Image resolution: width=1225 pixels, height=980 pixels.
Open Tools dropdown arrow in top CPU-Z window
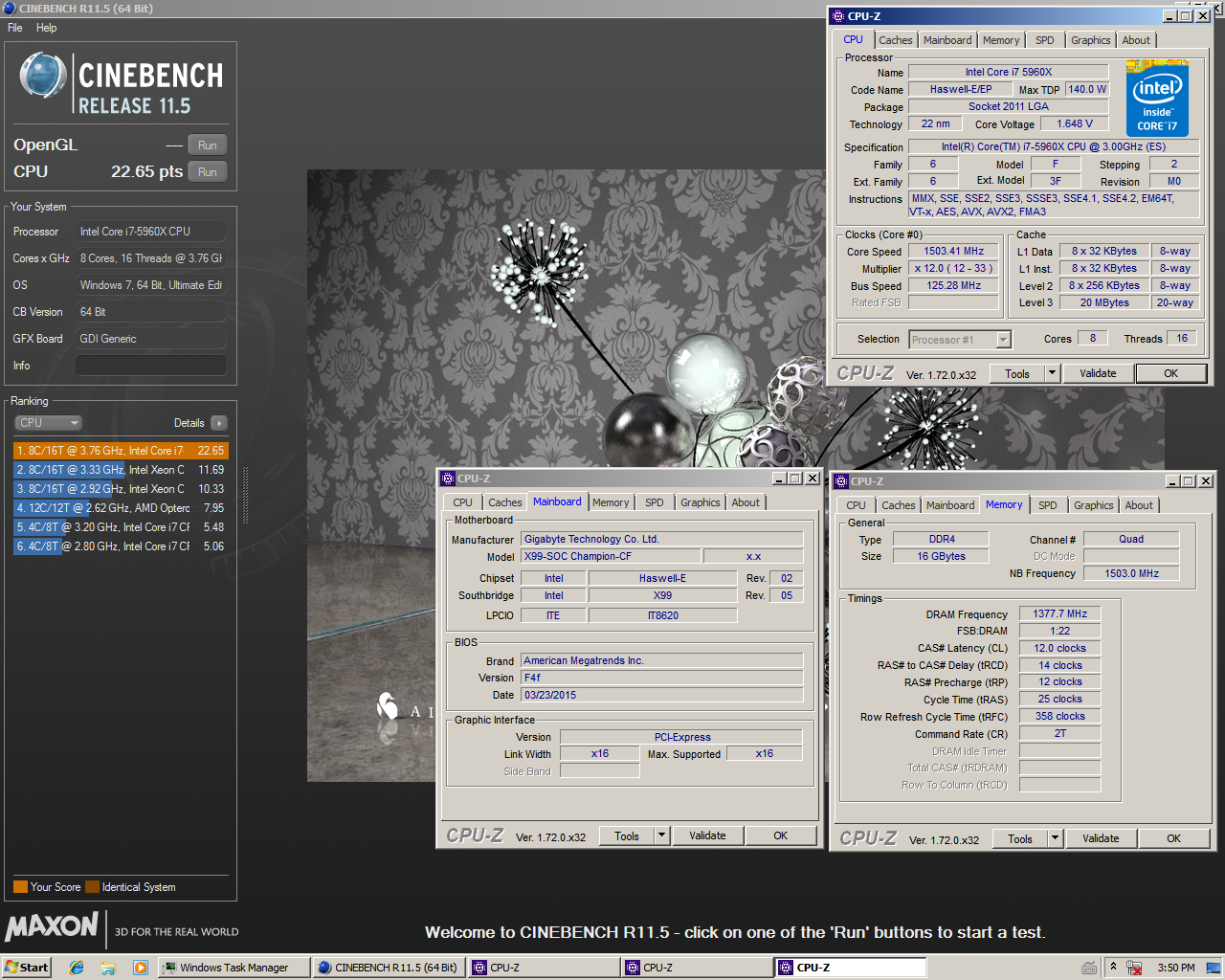click(1053, 374)
